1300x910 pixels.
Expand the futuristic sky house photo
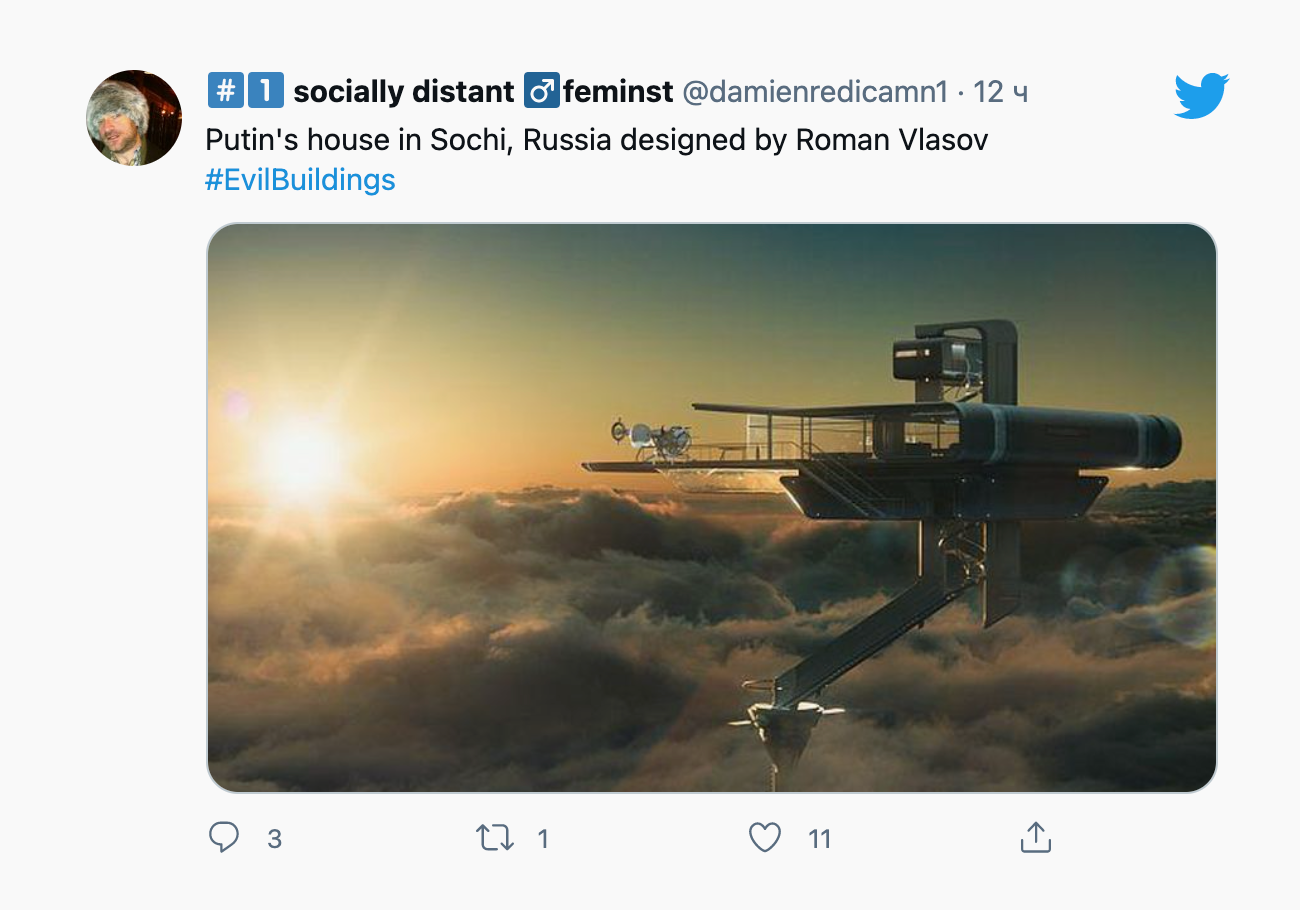[711, 507]
